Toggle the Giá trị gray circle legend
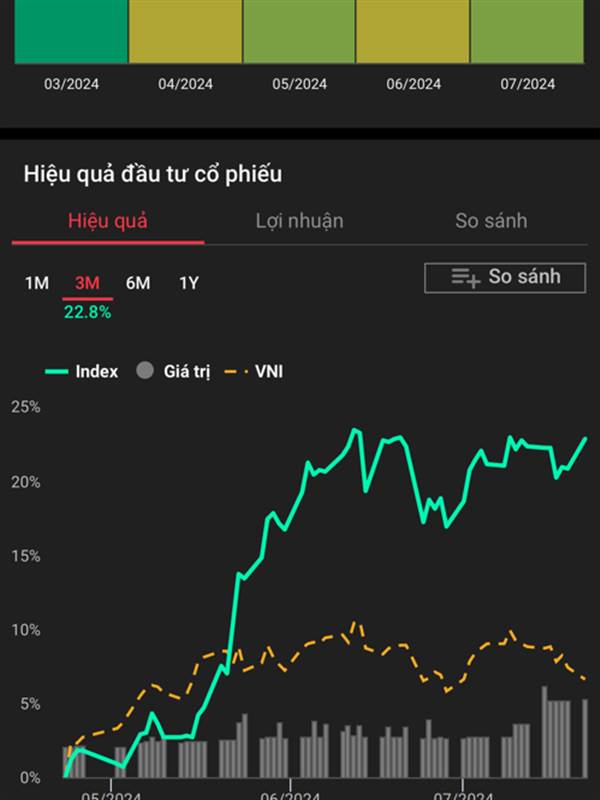The image size is (600, 800). pos(145,371)
